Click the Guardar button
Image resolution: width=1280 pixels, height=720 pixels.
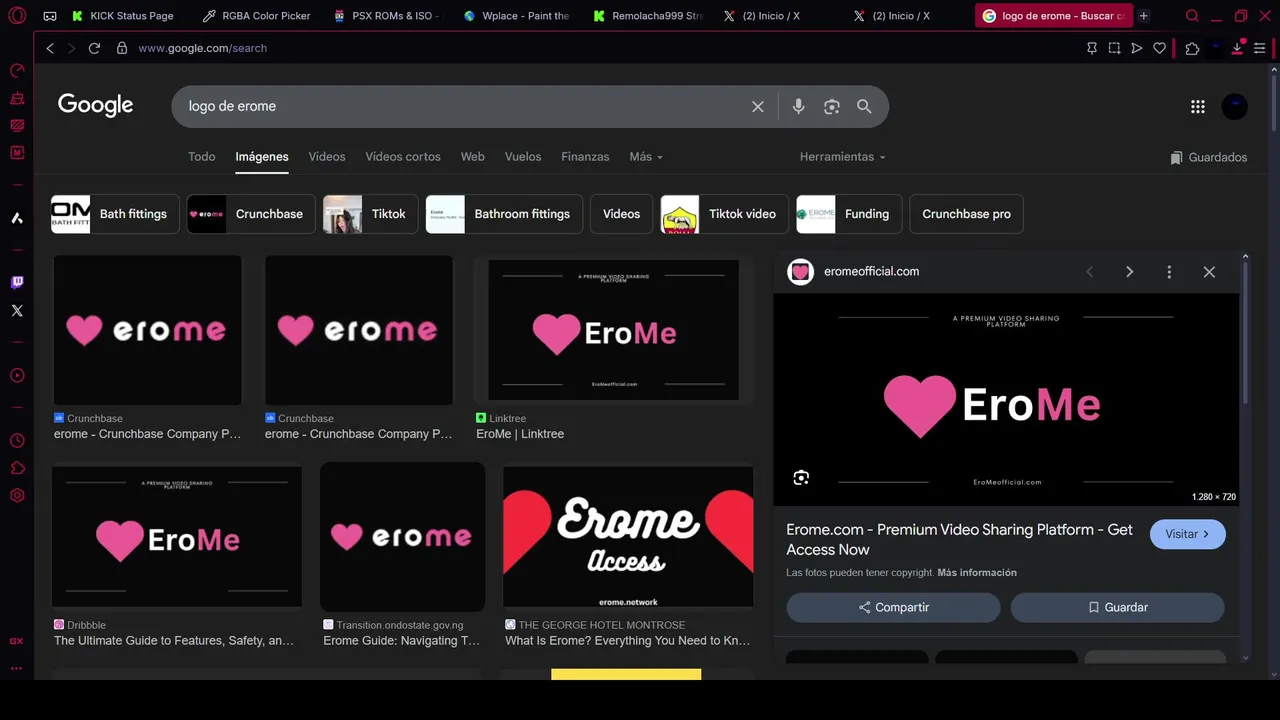coord(1117,607)
